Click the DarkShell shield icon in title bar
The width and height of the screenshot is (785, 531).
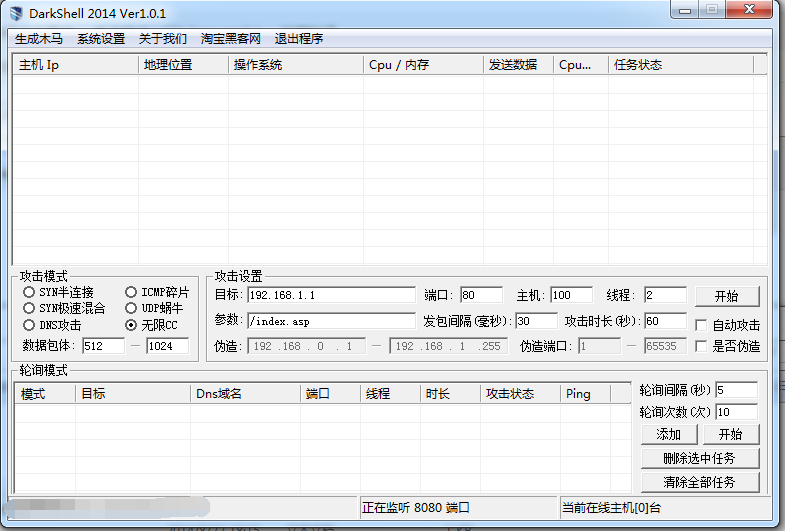[16, 13]
